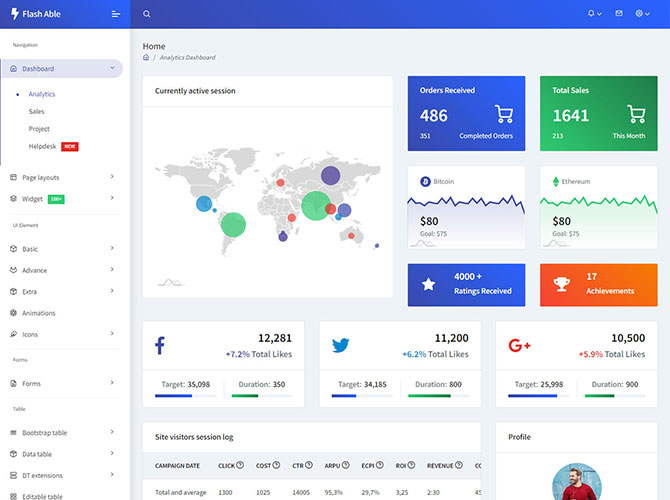Click the breadcrumb home icon

[x=146, y=57]
